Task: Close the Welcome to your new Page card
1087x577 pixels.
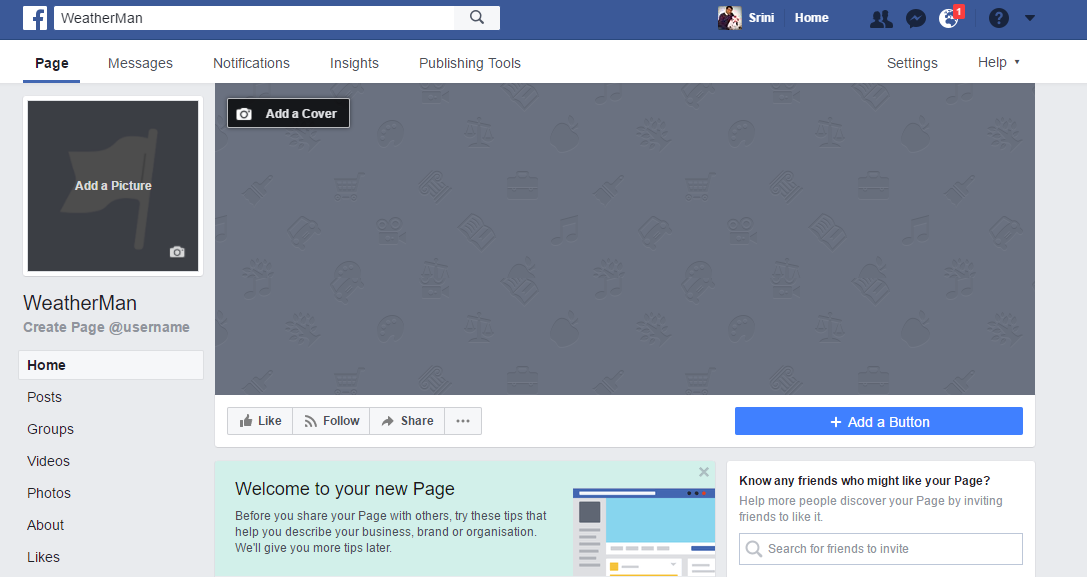Action: tap(704, 472)
